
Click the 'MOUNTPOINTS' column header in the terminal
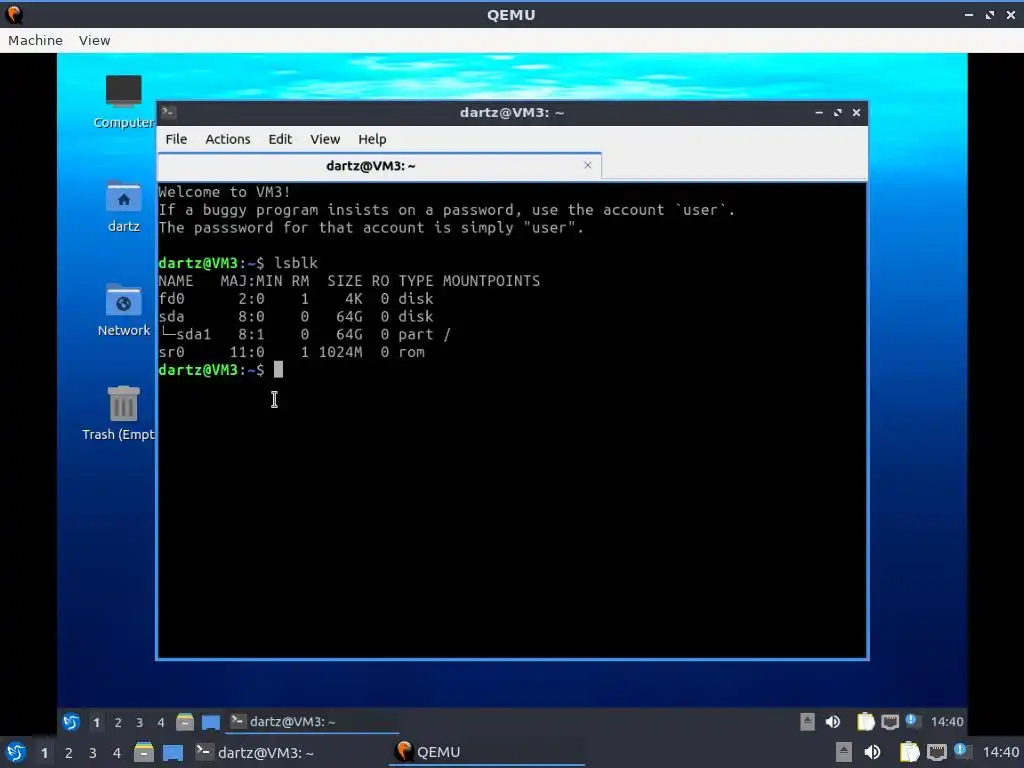pyautogui.click(x=492, y=281)
